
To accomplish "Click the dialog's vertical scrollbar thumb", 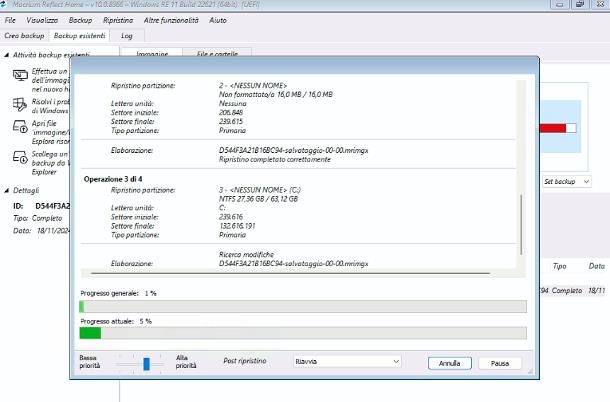I will click(521, 225).
